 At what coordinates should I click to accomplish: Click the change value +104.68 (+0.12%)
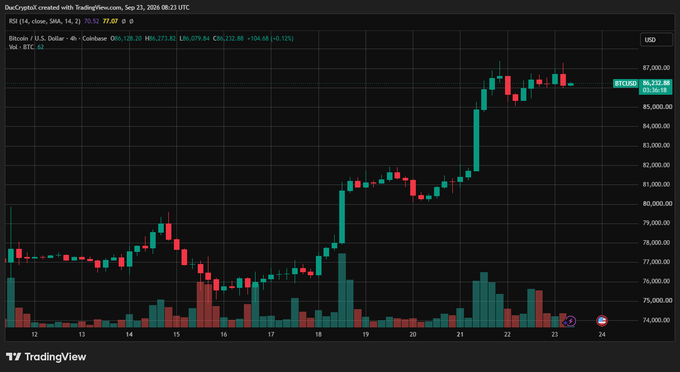tap(270, 39)
